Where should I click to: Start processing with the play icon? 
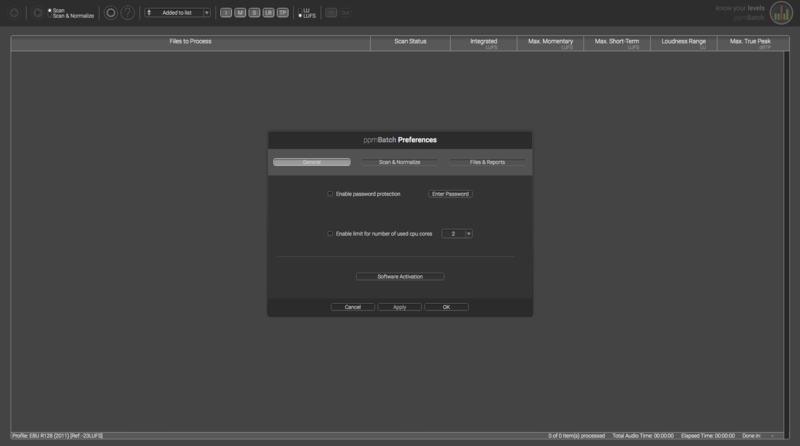click(x=37, y=12)
